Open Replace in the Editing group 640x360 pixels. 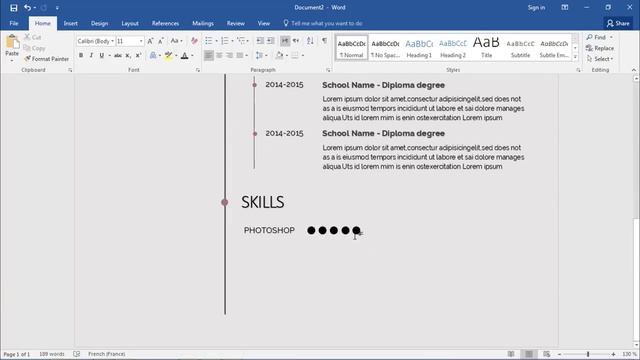(600, 48)
